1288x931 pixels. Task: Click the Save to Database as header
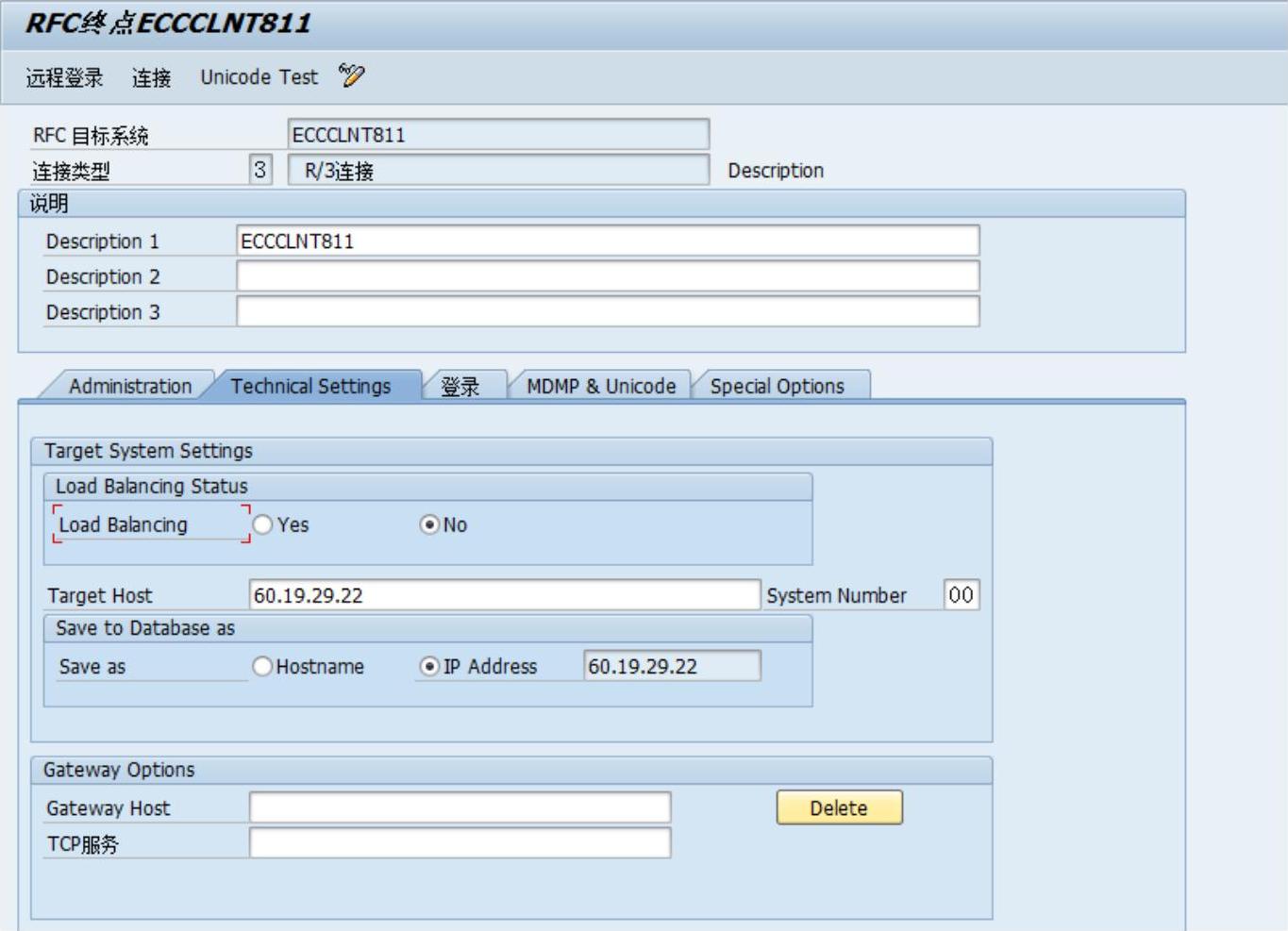[x=145, y=628]
